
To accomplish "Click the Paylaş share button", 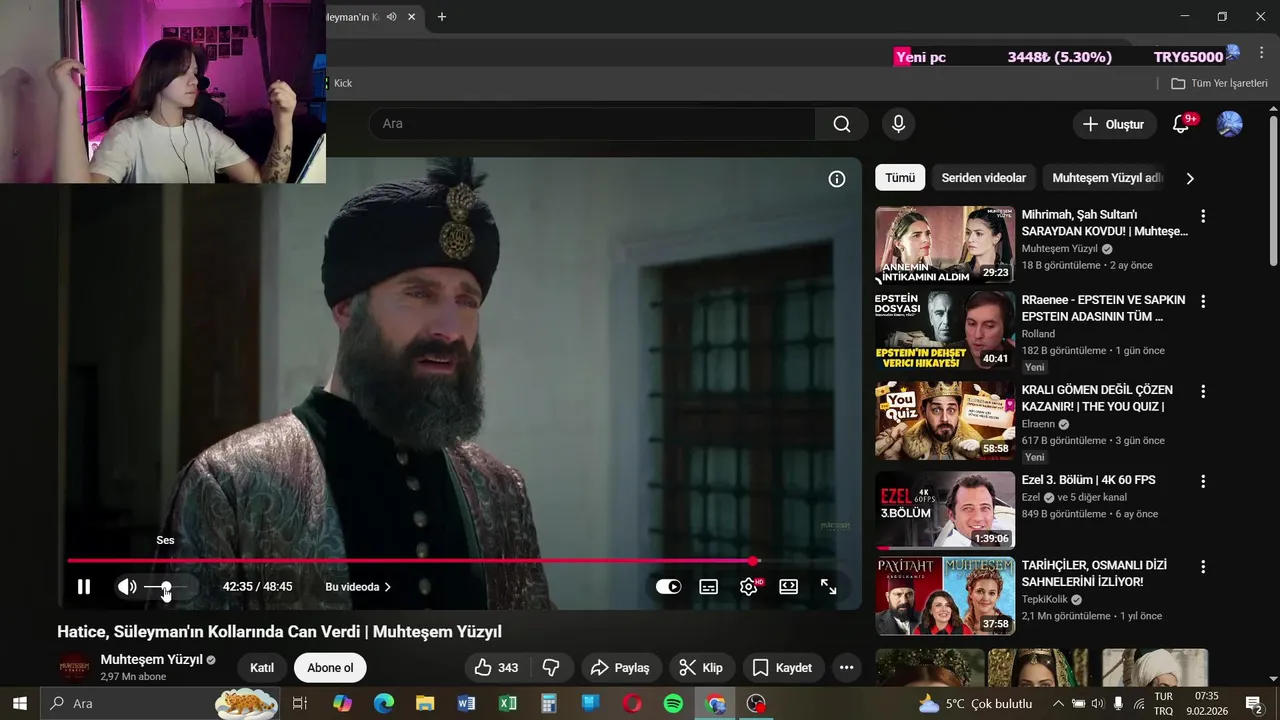I will click(620, 668).
